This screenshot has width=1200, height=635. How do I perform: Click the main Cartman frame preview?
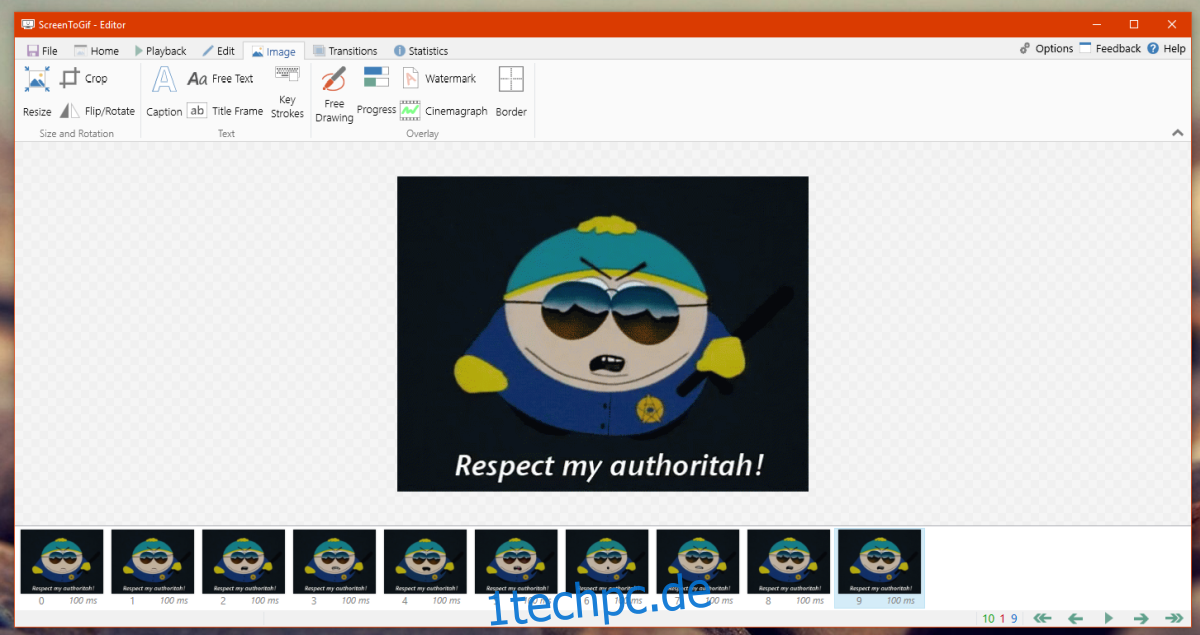[x=603, y=334]
